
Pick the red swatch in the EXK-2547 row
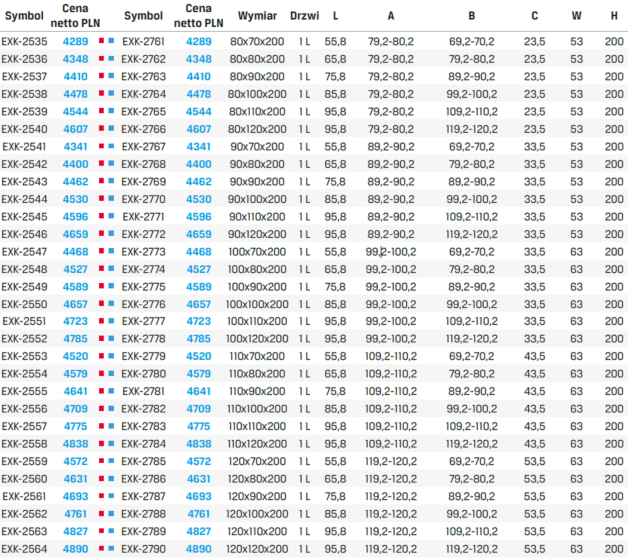pyautogui.click(x=101, y=251)
